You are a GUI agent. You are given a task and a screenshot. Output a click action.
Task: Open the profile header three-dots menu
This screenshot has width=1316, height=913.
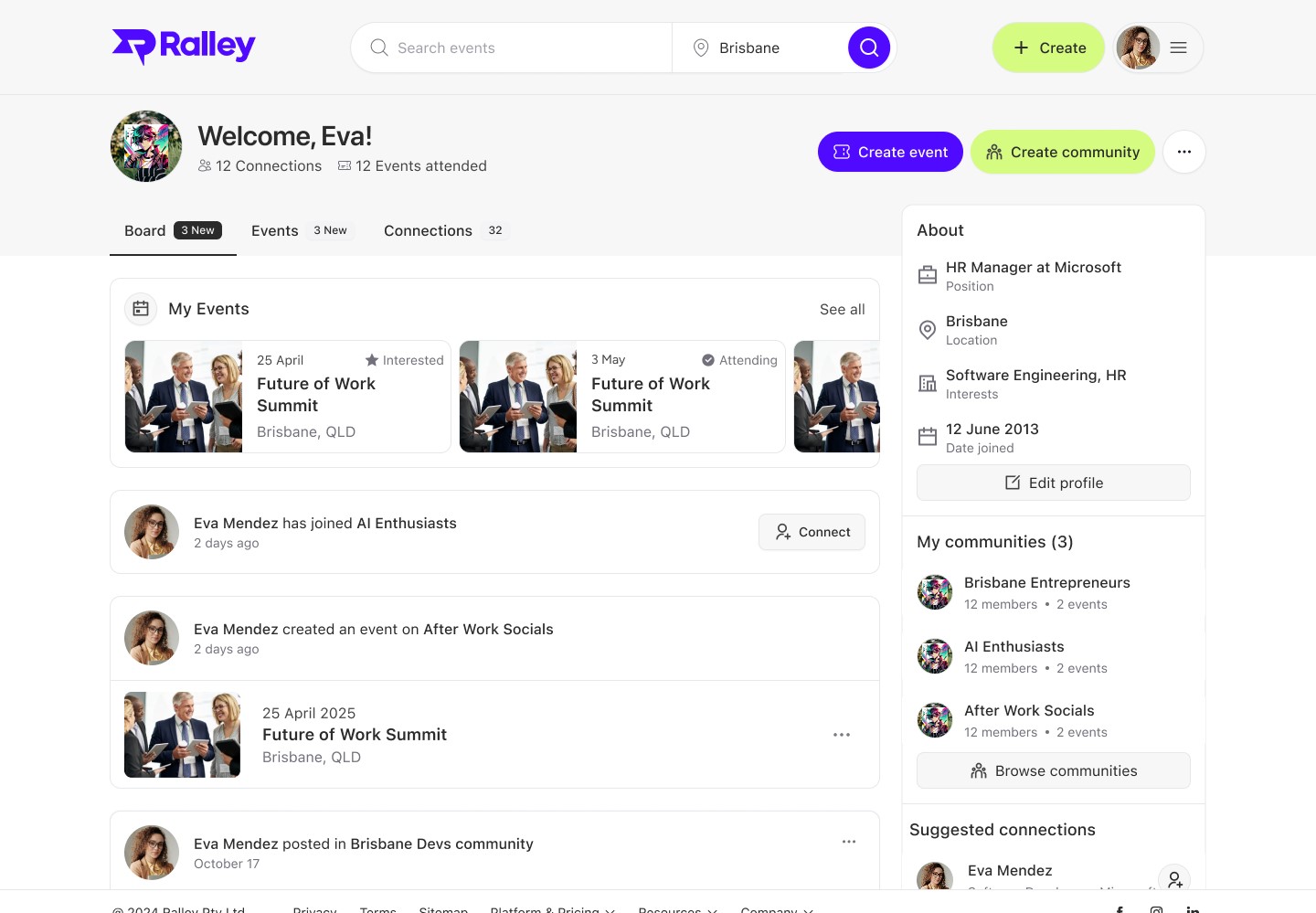[1184, 152]
